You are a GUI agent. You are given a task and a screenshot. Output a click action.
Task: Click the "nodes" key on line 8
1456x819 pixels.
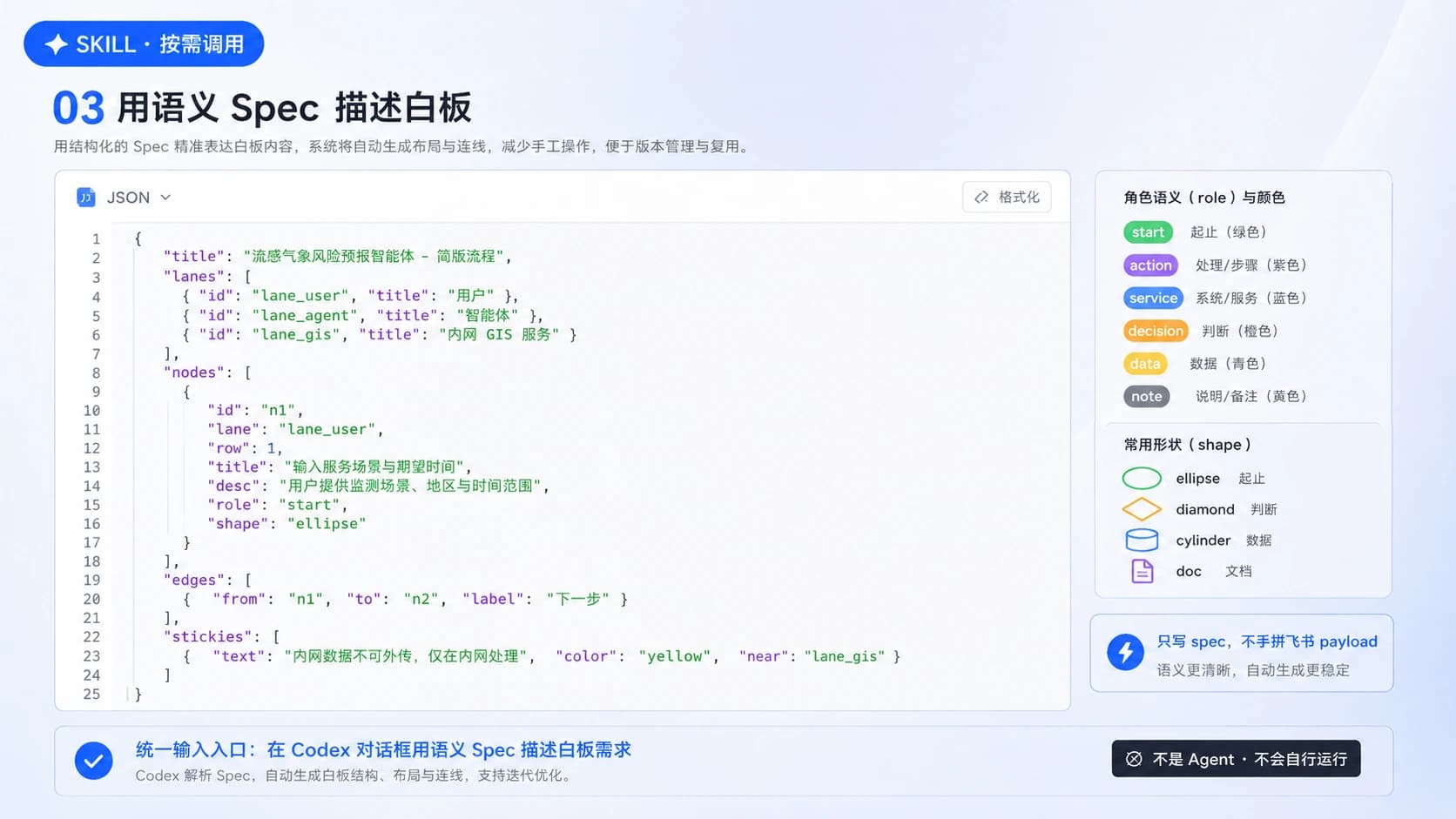(x=194, y=373)
